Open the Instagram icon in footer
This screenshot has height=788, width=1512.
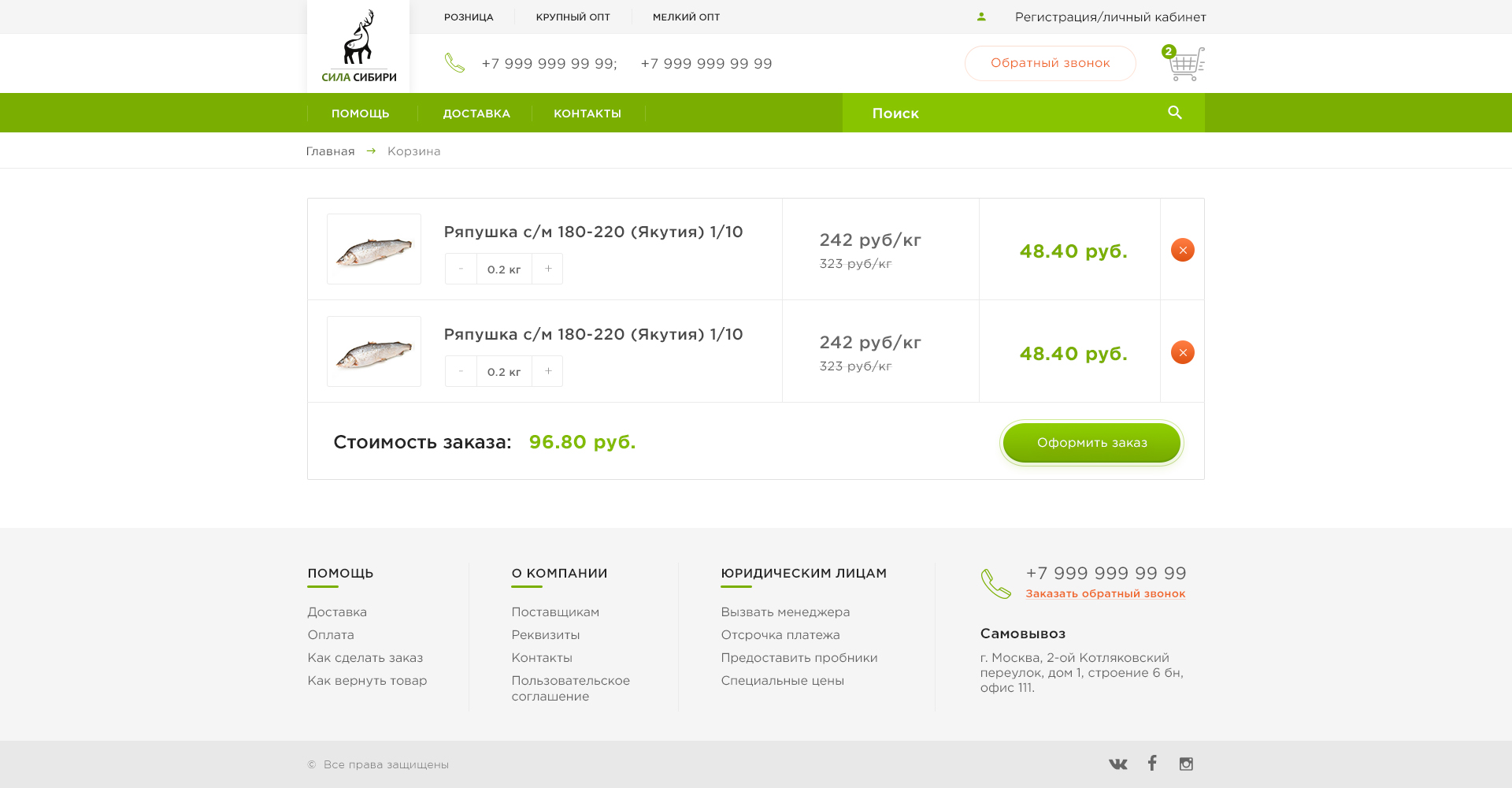pyautogui.click(x=1186, y=764)
